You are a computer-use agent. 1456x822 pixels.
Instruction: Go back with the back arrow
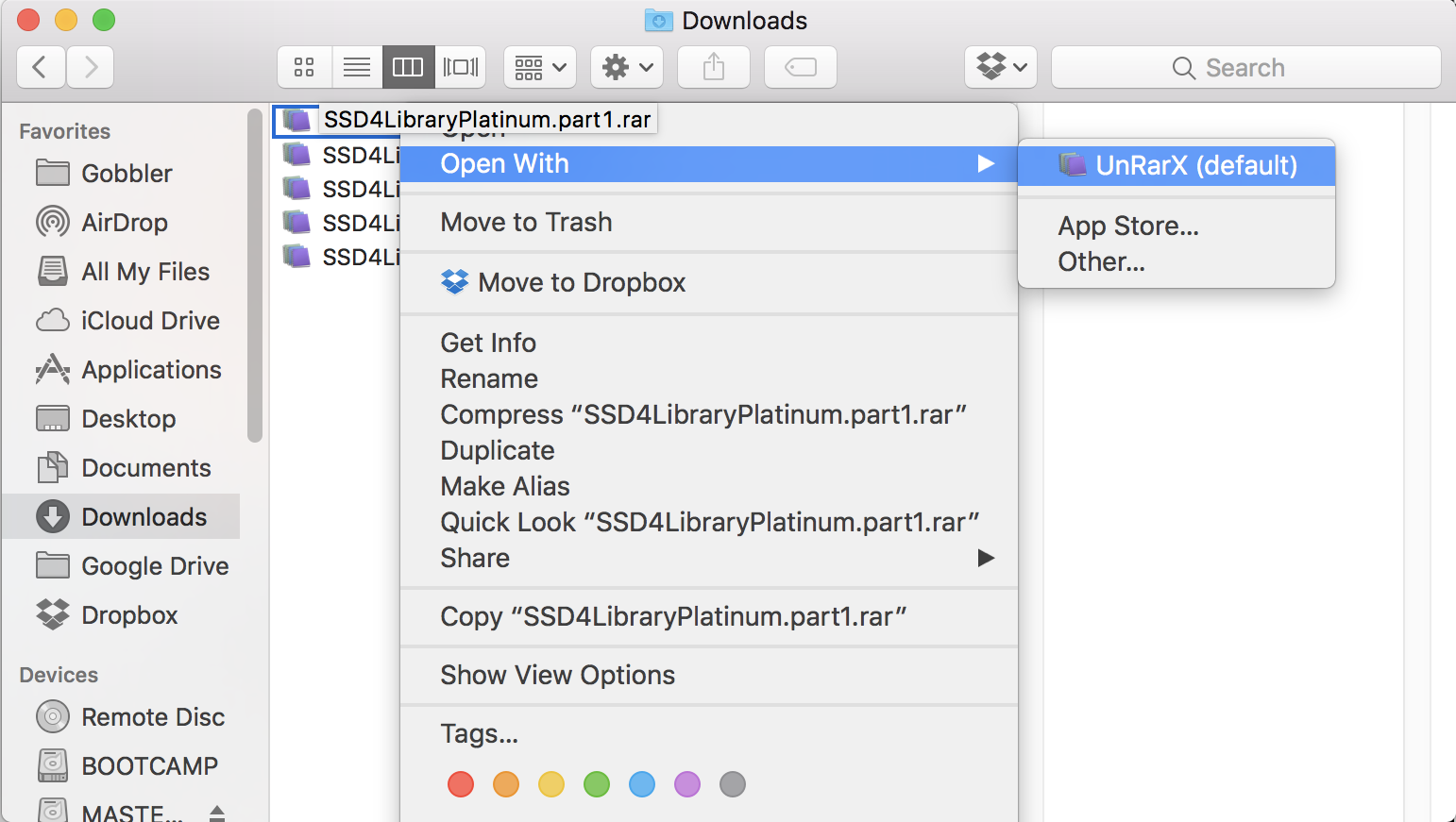41,67
